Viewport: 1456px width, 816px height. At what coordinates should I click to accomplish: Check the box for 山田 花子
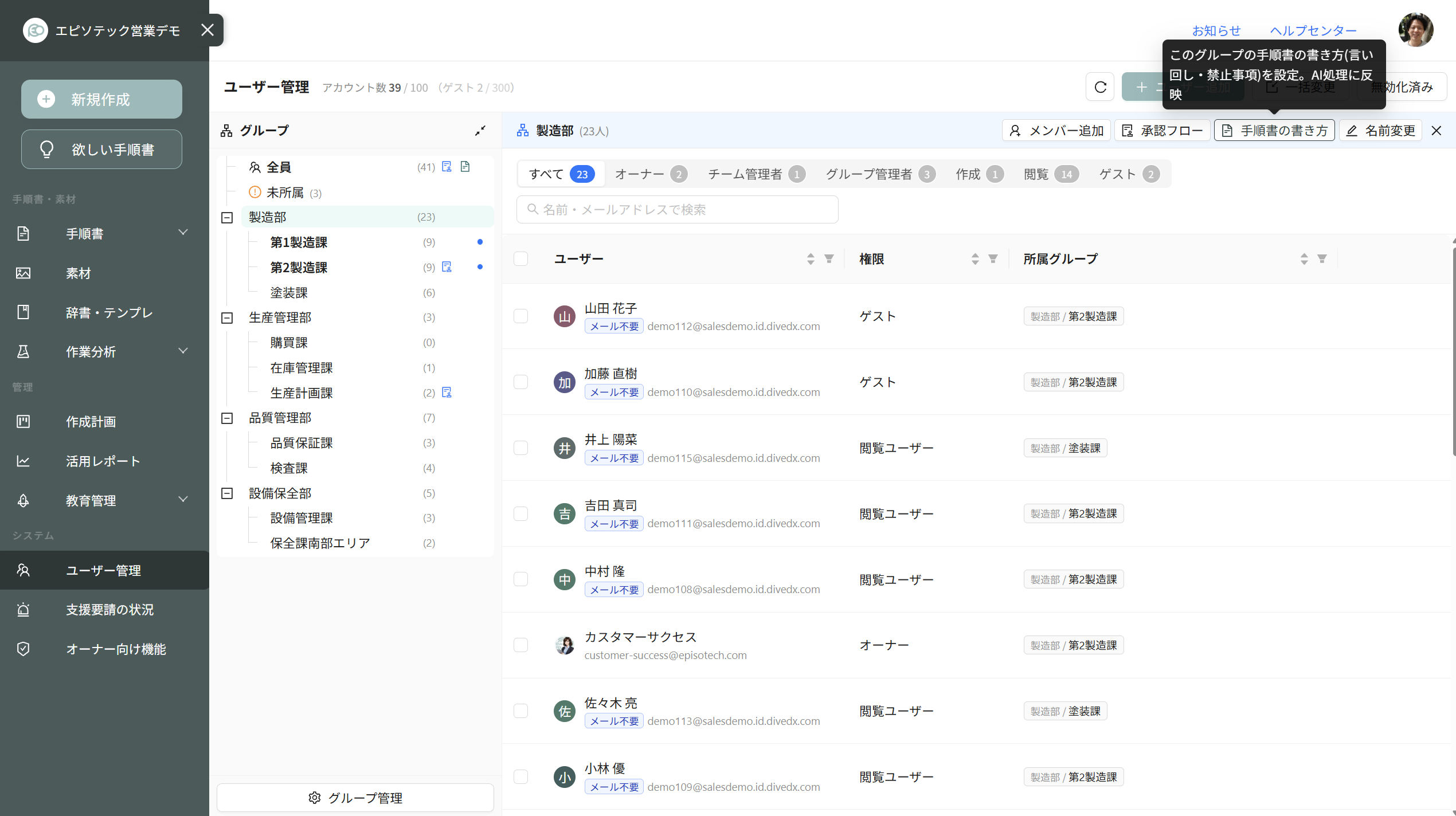[x=520, y=316]
